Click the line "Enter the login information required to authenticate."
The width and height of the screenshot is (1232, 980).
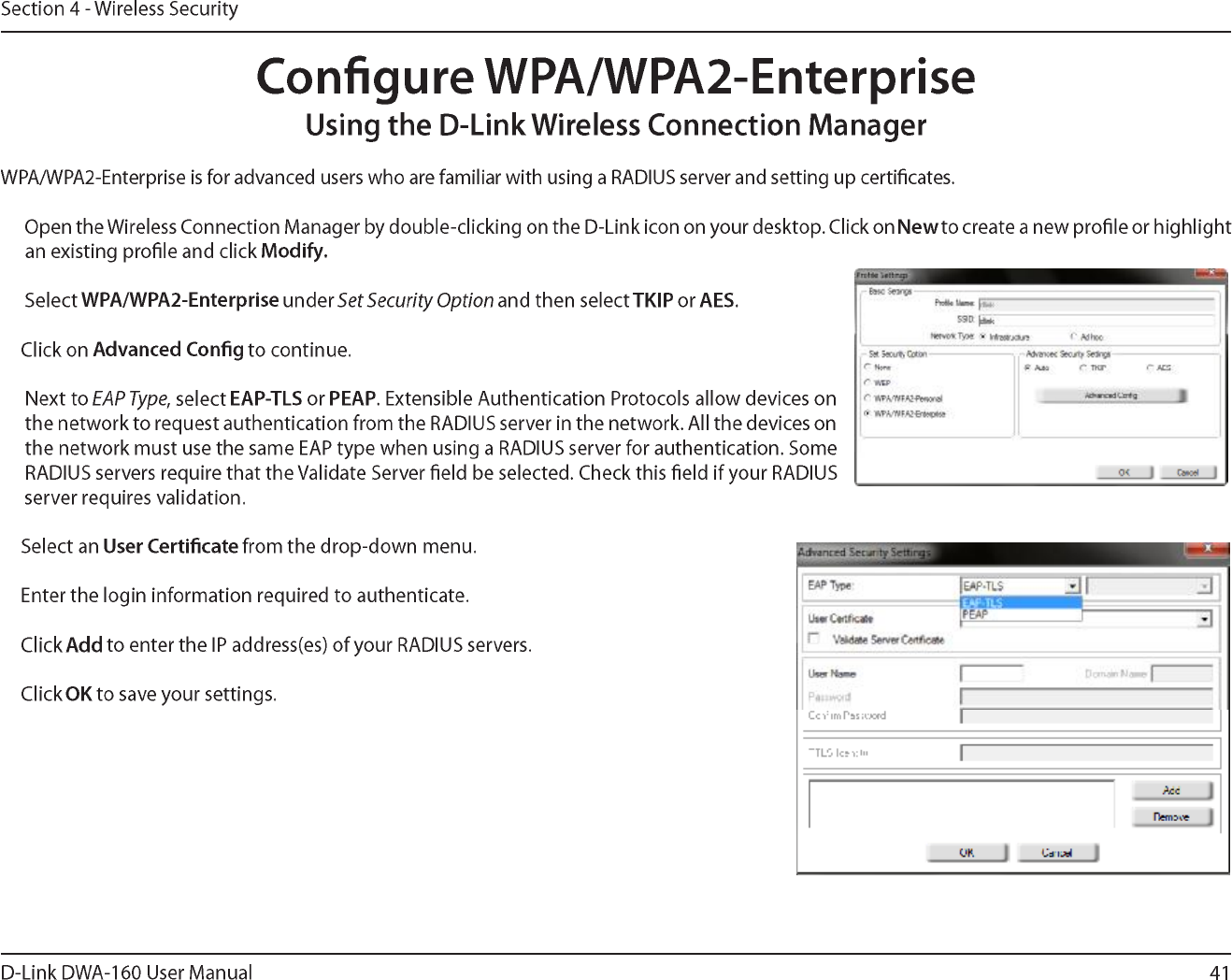click(x=245, y=596)
